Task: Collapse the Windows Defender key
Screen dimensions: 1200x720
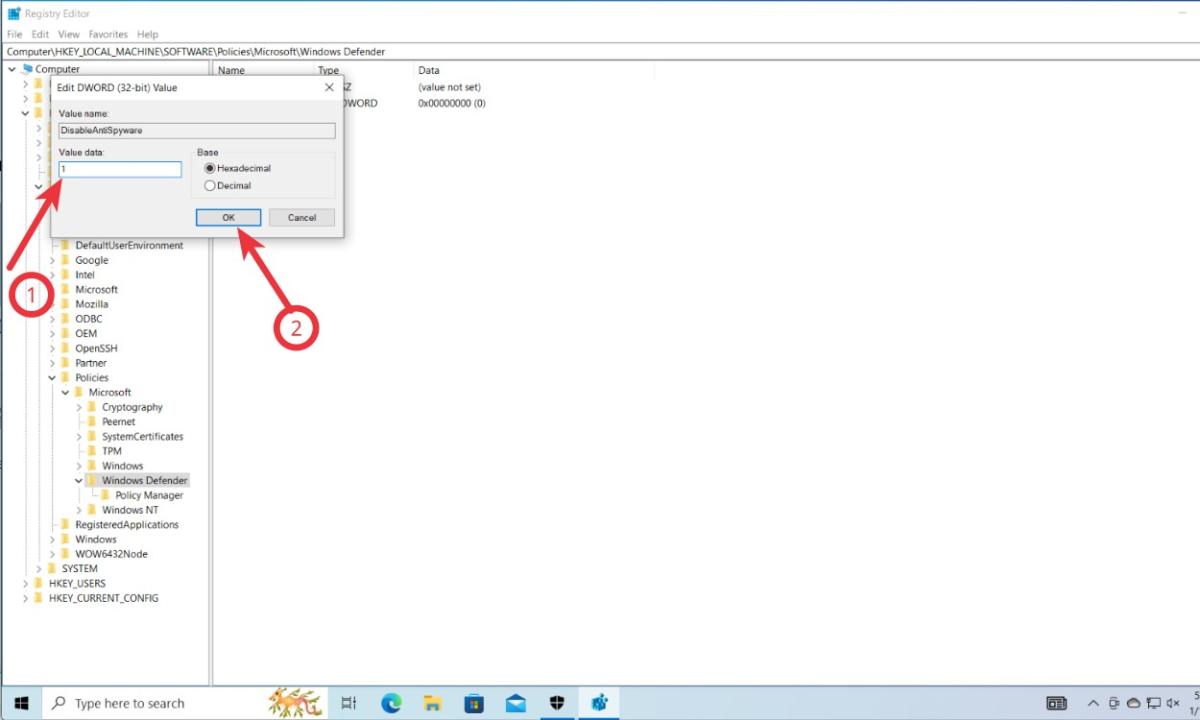Action: coord(78,480)
